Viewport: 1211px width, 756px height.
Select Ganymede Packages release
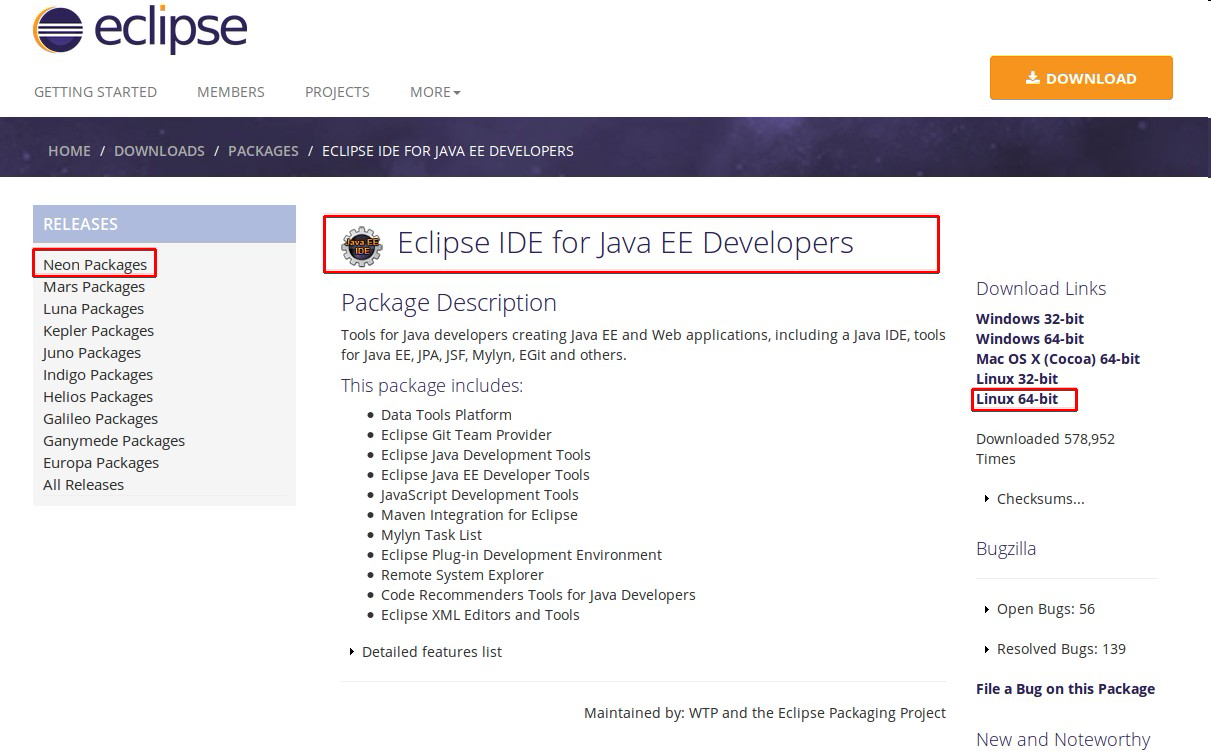coord(114,441)
